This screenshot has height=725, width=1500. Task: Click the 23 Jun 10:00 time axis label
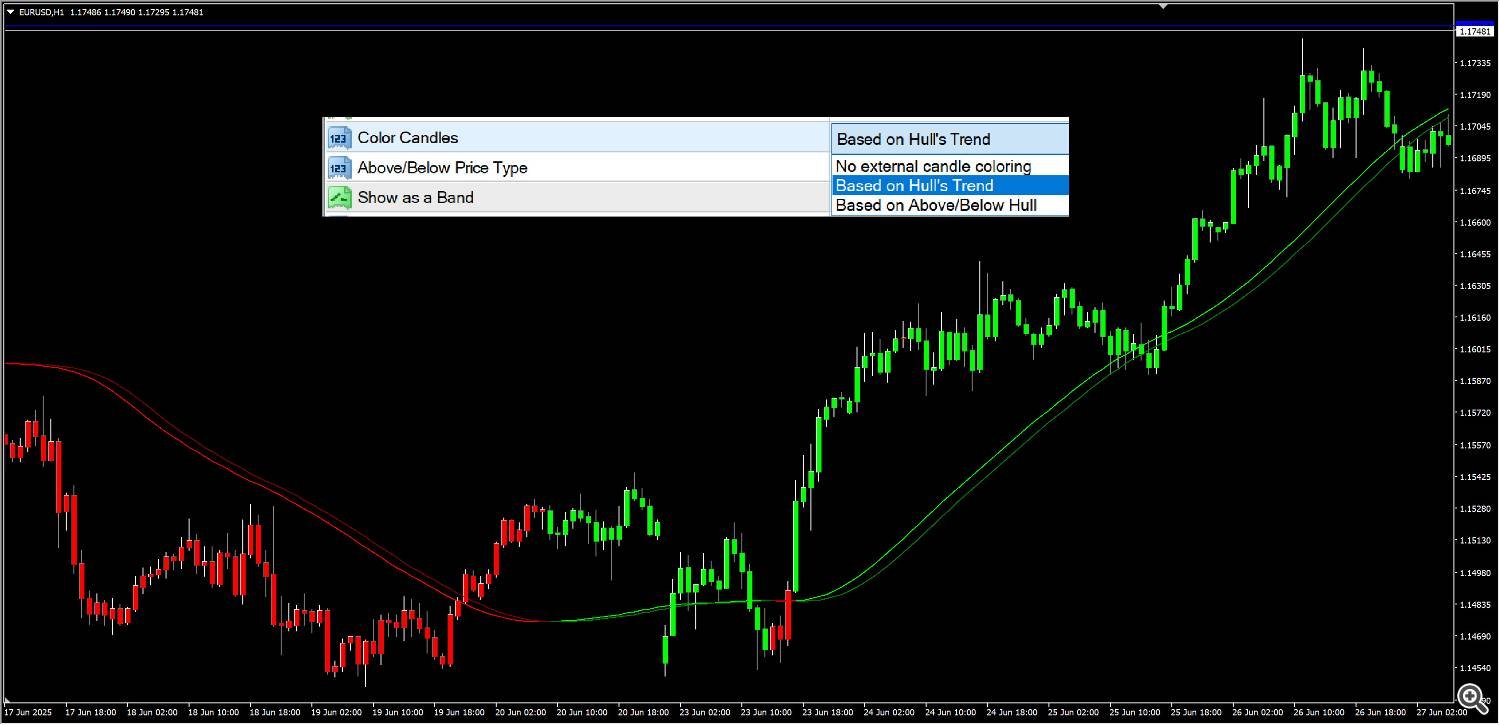click(768, 713)
